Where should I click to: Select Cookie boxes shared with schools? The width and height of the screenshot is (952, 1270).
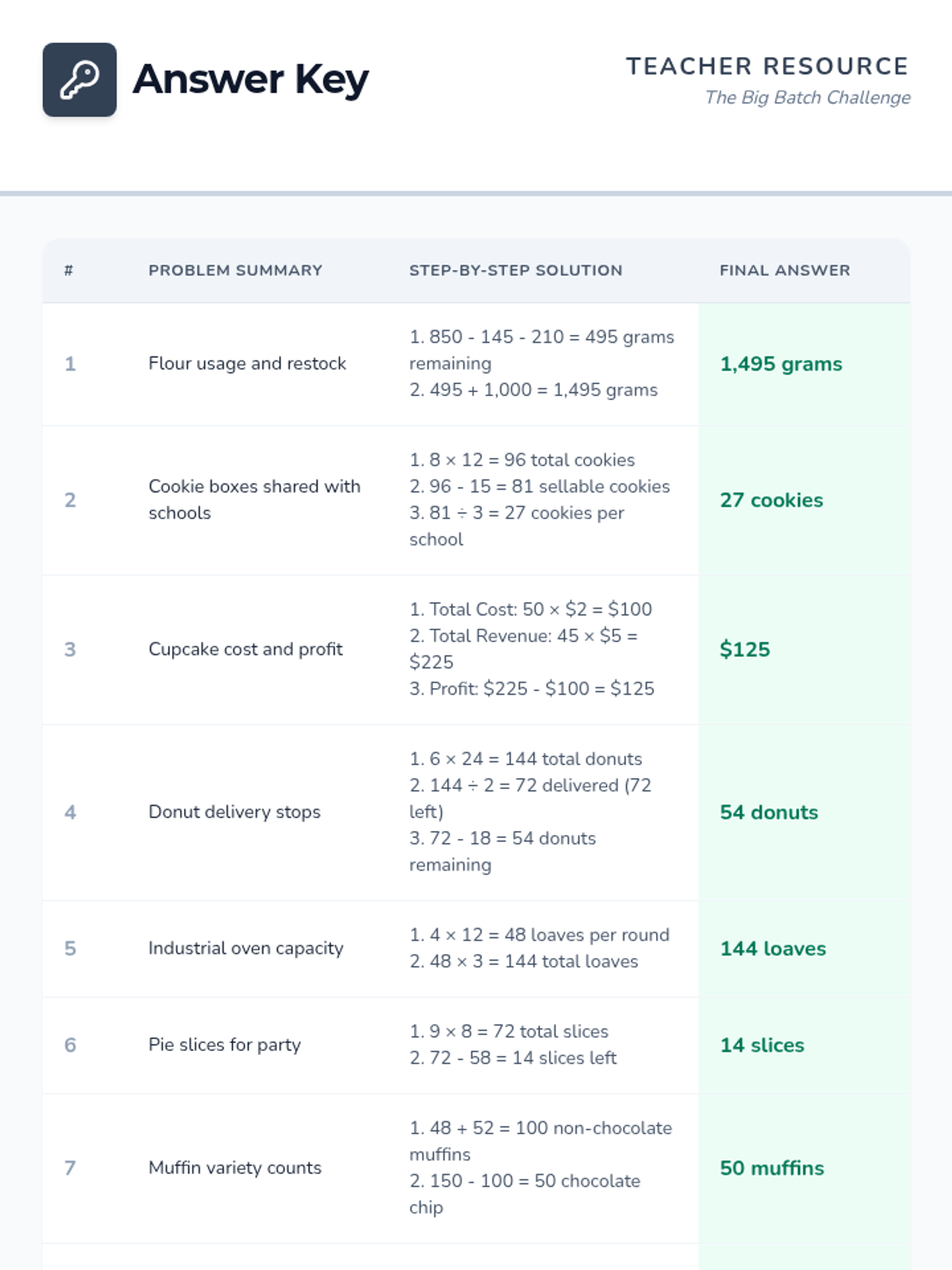pos(255,499)
